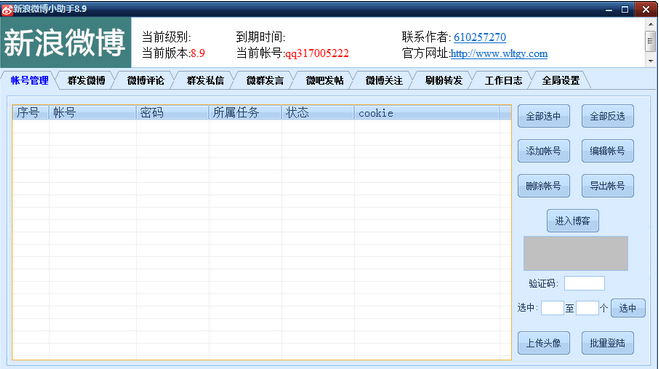
Task: Click the 批量登陆 button
Action: (607, 343)
